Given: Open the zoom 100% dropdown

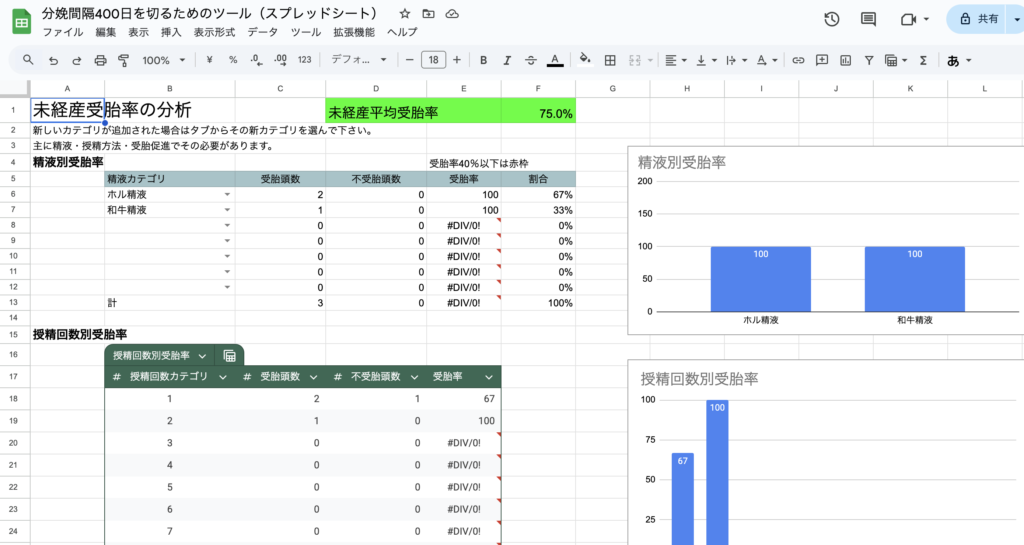Looking at the screenshot, I should pos(162,60).
